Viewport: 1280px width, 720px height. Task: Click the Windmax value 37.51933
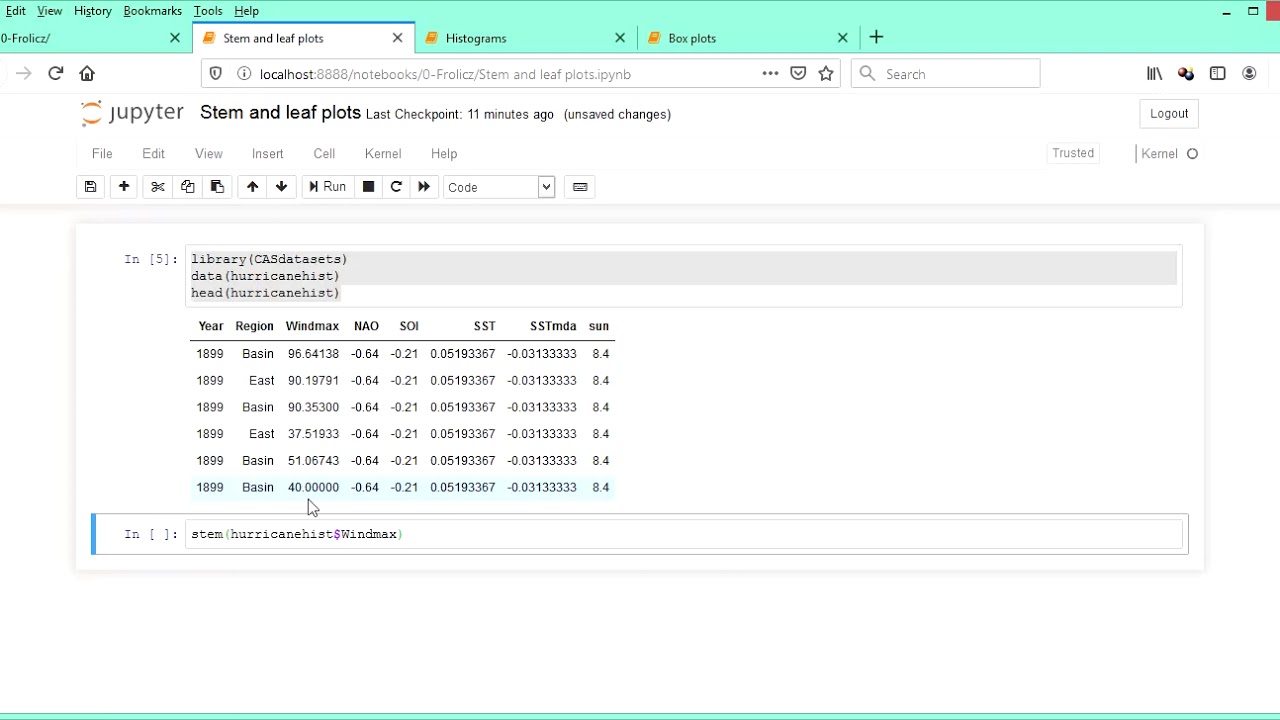[x=313, y=434]
